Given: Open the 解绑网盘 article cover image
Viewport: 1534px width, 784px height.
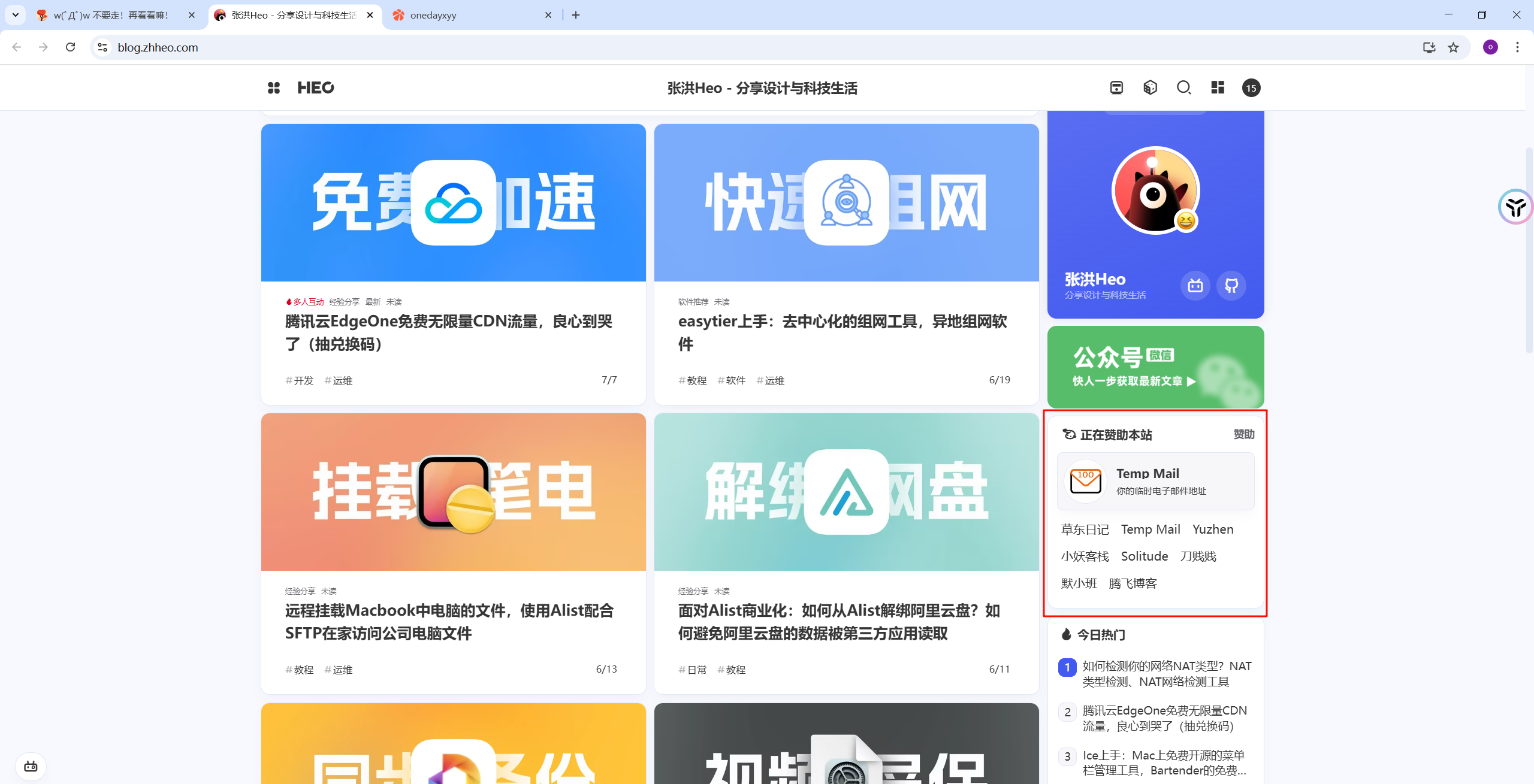Looking at the screenshot, I should (847, 492).
